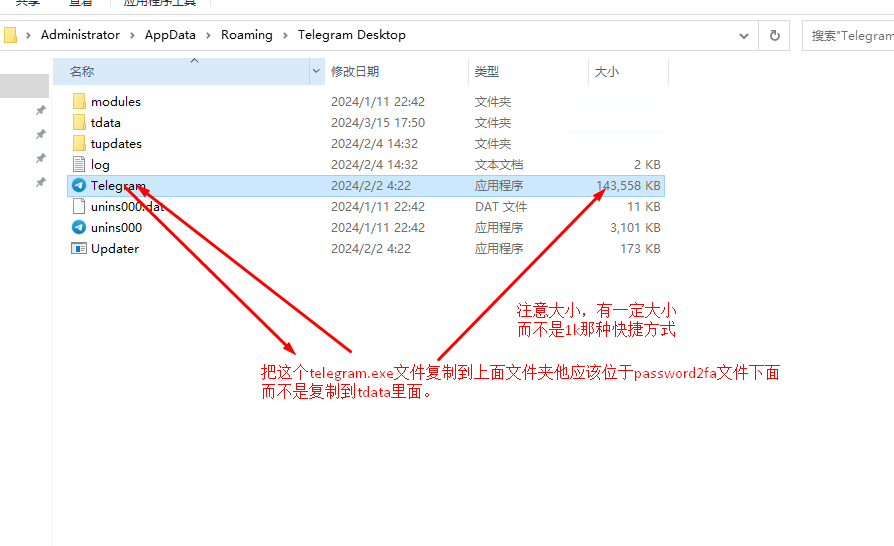The width and height of the screenshot is (894, 546).
Task: Expand chevron before Administrator breadcrumb
Action: click(x=28, y=35)
